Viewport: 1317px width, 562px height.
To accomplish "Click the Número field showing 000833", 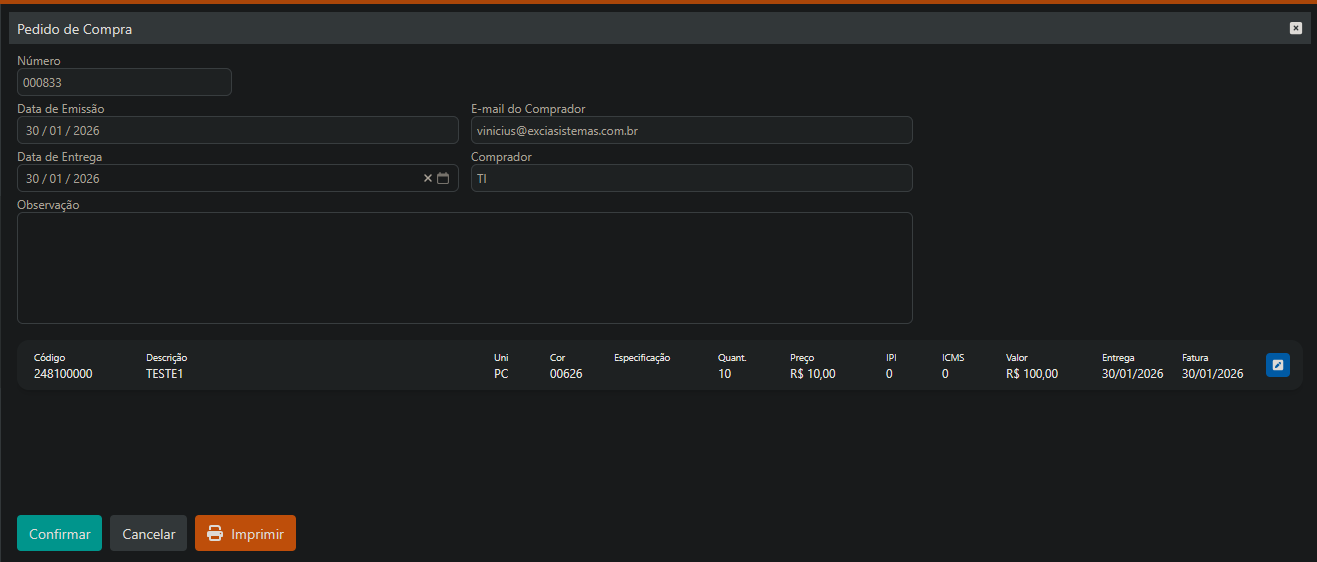I will pyautogui.click(x=124, y=82).
